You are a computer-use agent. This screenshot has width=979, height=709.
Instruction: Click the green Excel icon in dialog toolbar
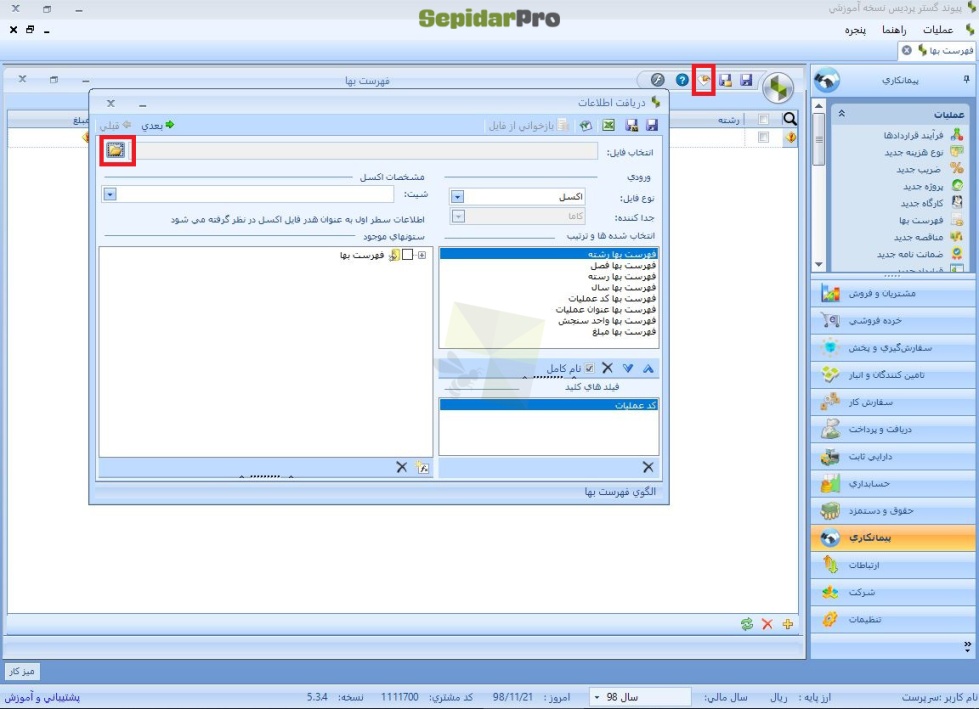(x=608, y=125)
